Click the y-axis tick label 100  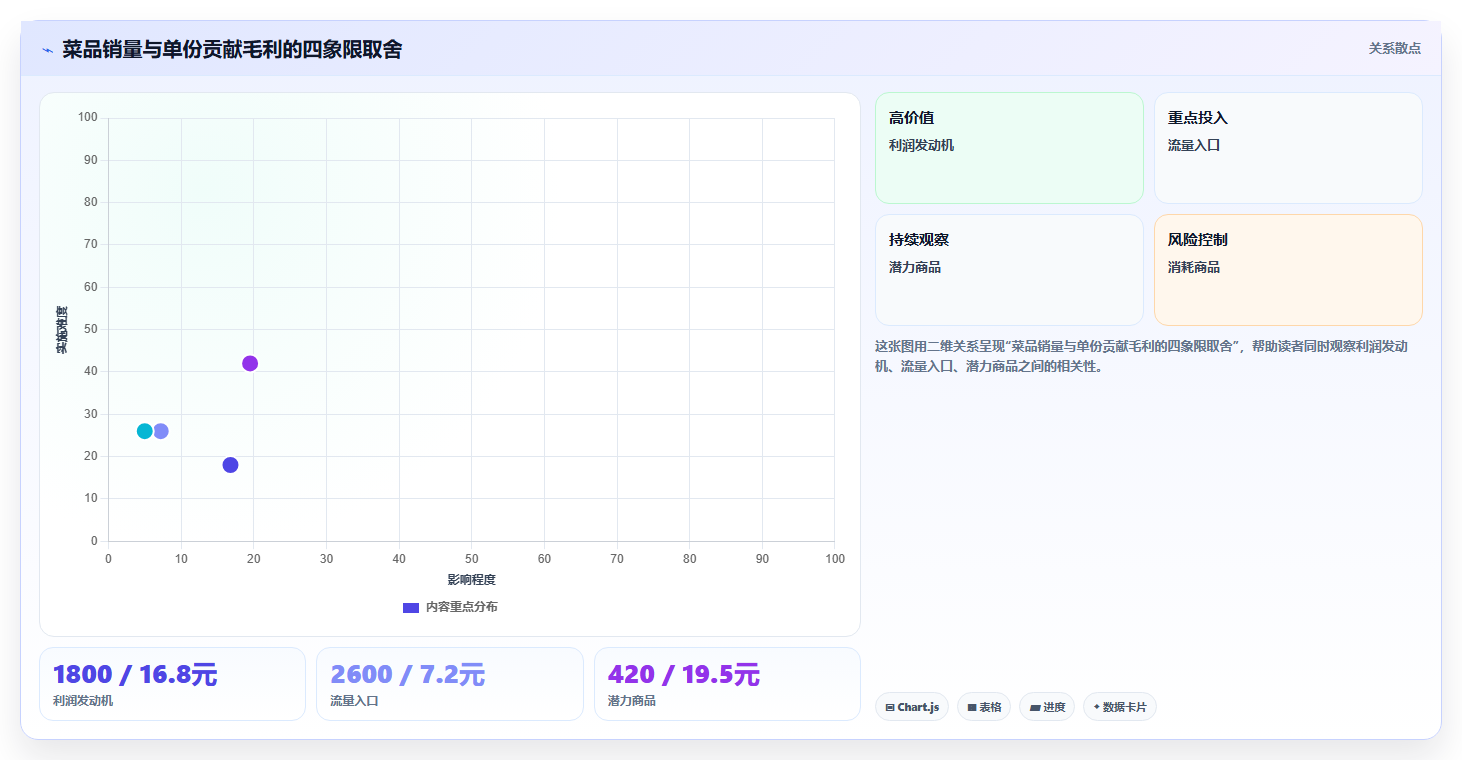[87, 118]
